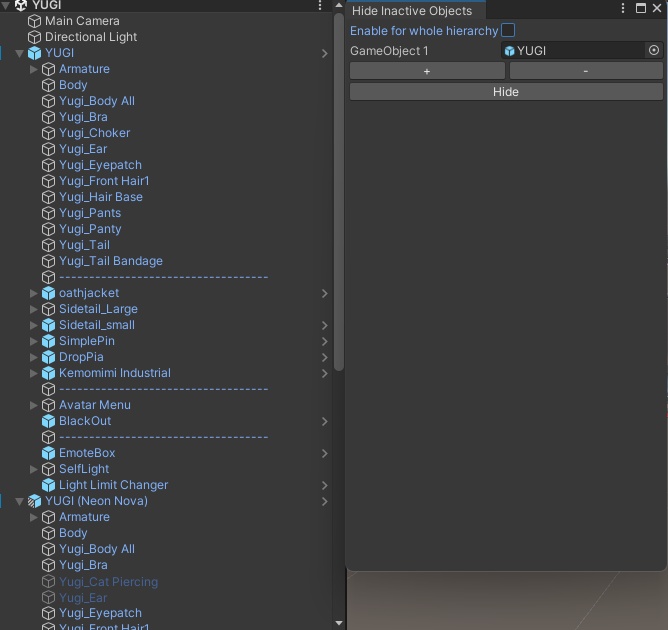
Task: Select the Yugi_Panty row
Action: click(166, 229)
